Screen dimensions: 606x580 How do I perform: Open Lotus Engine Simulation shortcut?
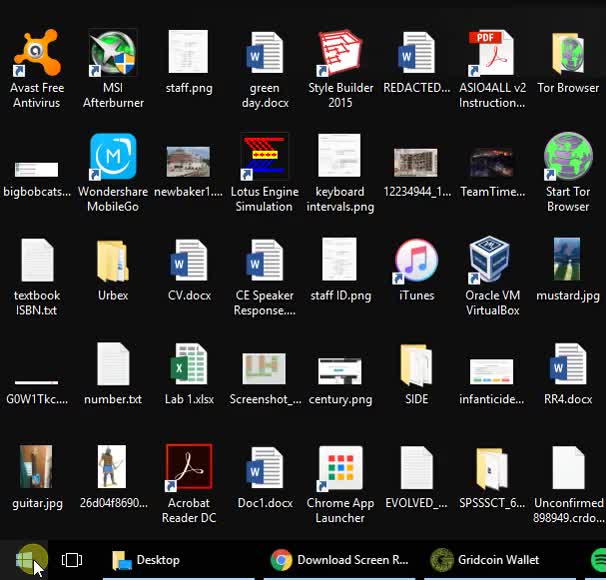[x=264, y=156]
